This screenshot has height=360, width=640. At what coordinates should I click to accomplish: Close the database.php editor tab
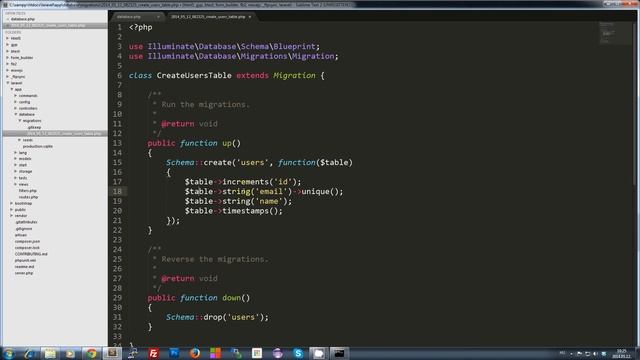click(158, 17)
